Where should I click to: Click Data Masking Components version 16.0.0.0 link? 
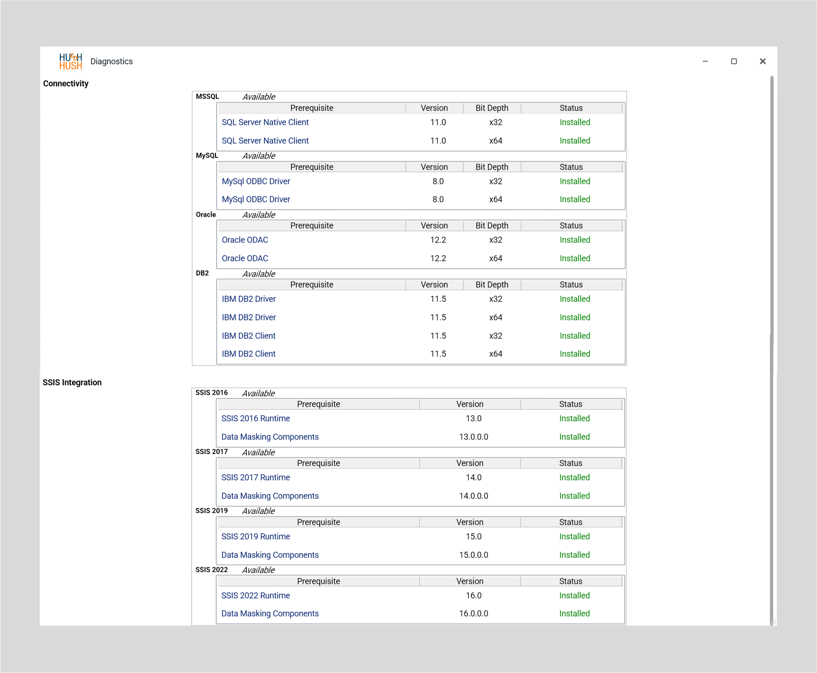(x=270, y=614)
